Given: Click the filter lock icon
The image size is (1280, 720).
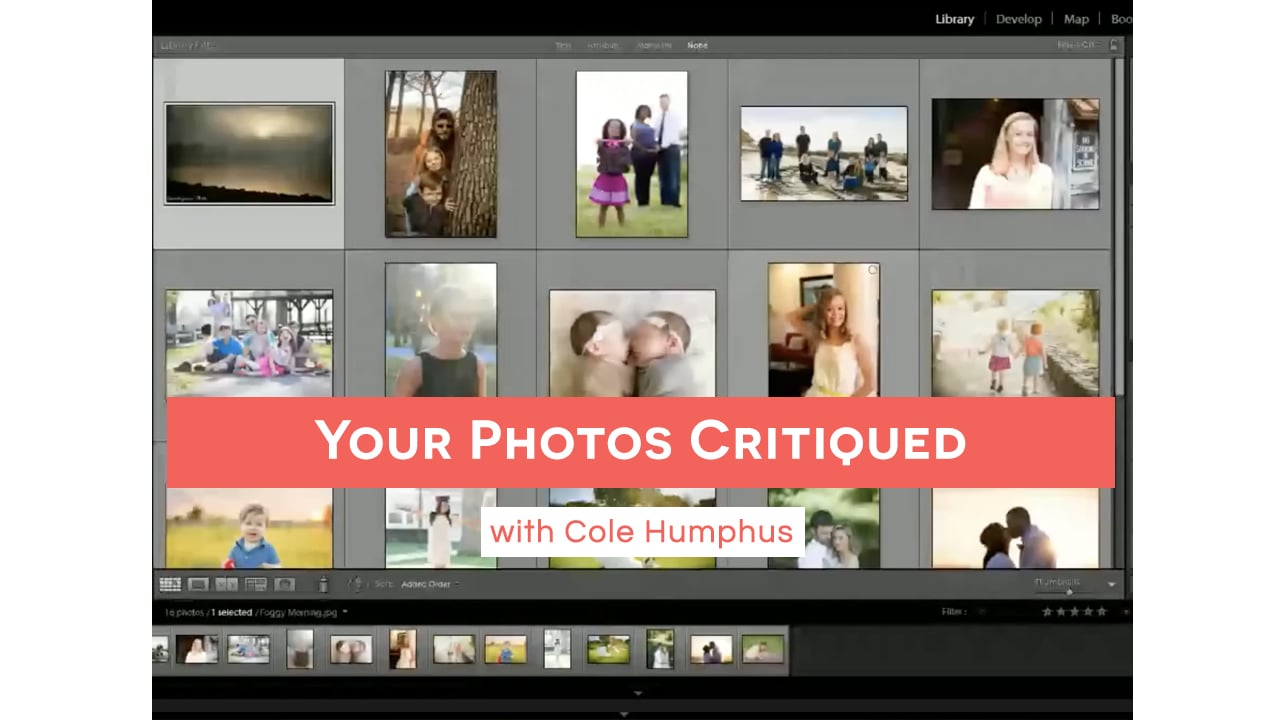Looking at the screenshot, I should [1114, 45].
